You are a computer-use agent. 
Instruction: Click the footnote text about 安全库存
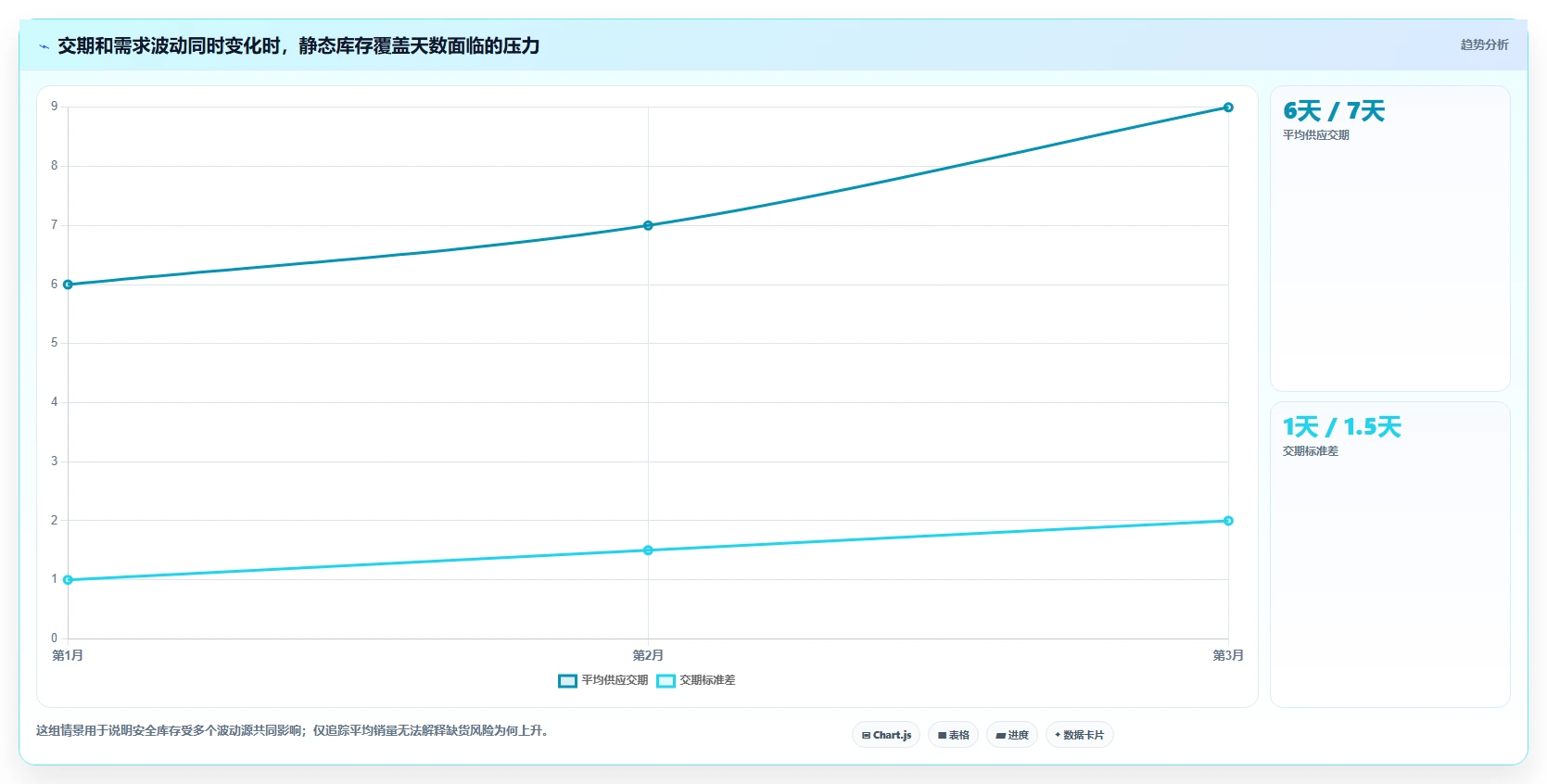point(293,731)
